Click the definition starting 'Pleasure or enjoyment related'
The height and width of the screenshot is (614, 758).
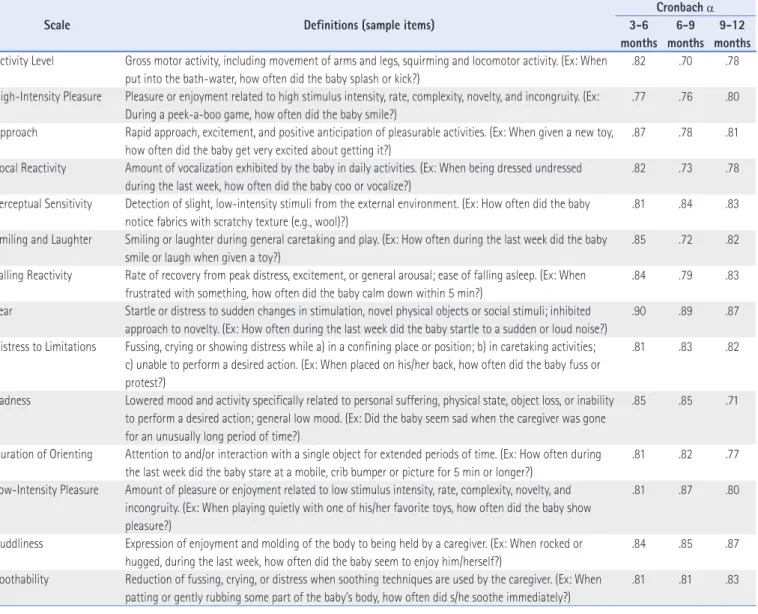pyautogui.click(x=362, y=106)
